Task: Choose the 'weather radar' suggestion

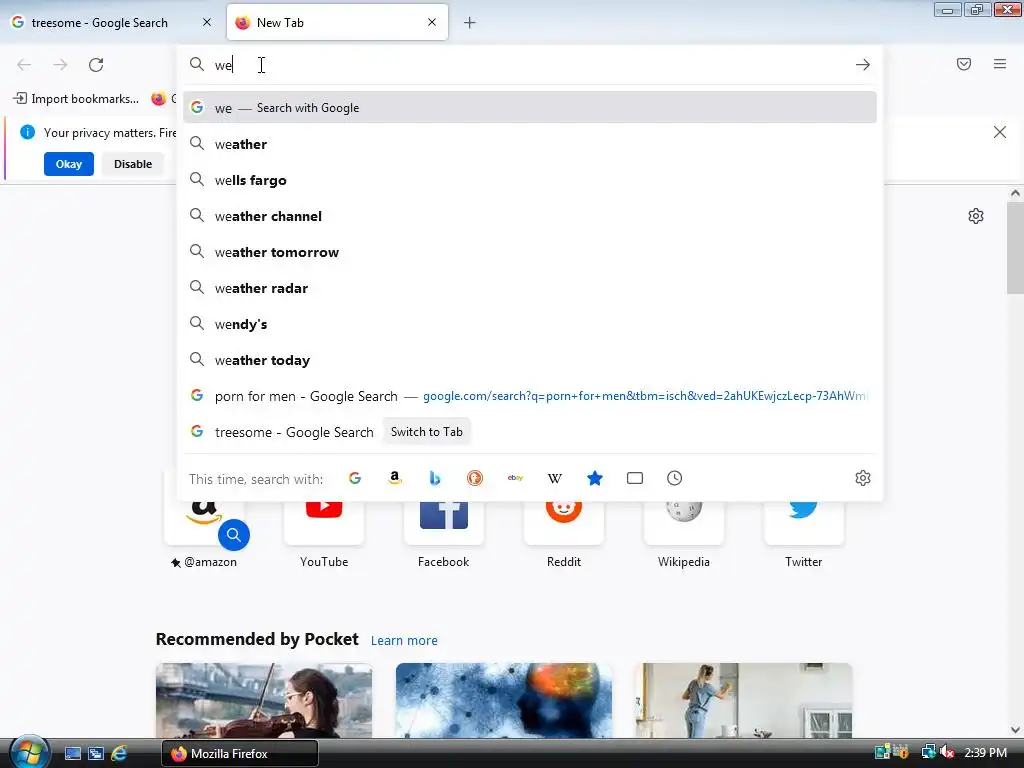Action: click(530, 287)
